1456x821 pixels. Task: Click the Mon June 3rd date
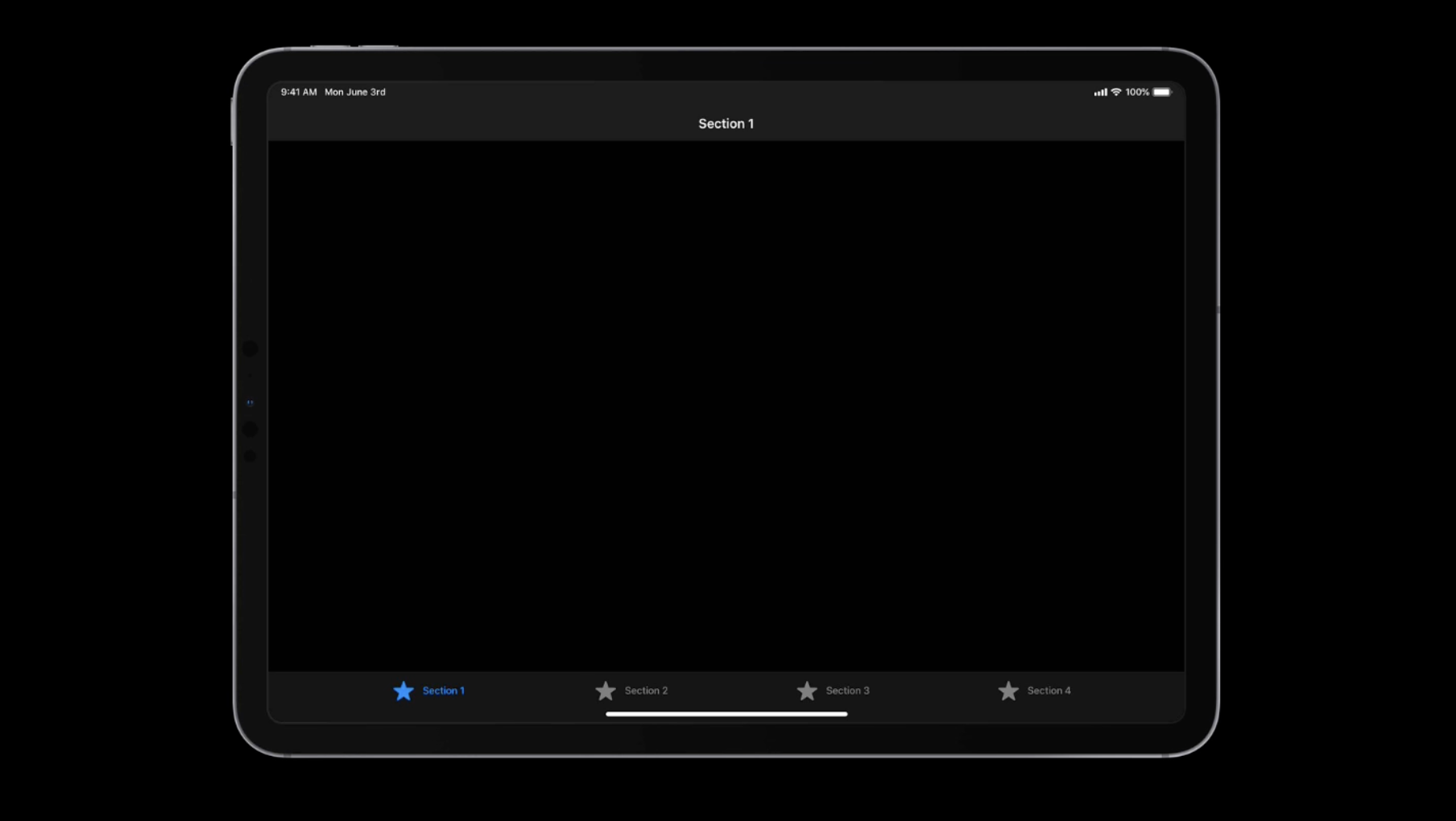[355, 93]
